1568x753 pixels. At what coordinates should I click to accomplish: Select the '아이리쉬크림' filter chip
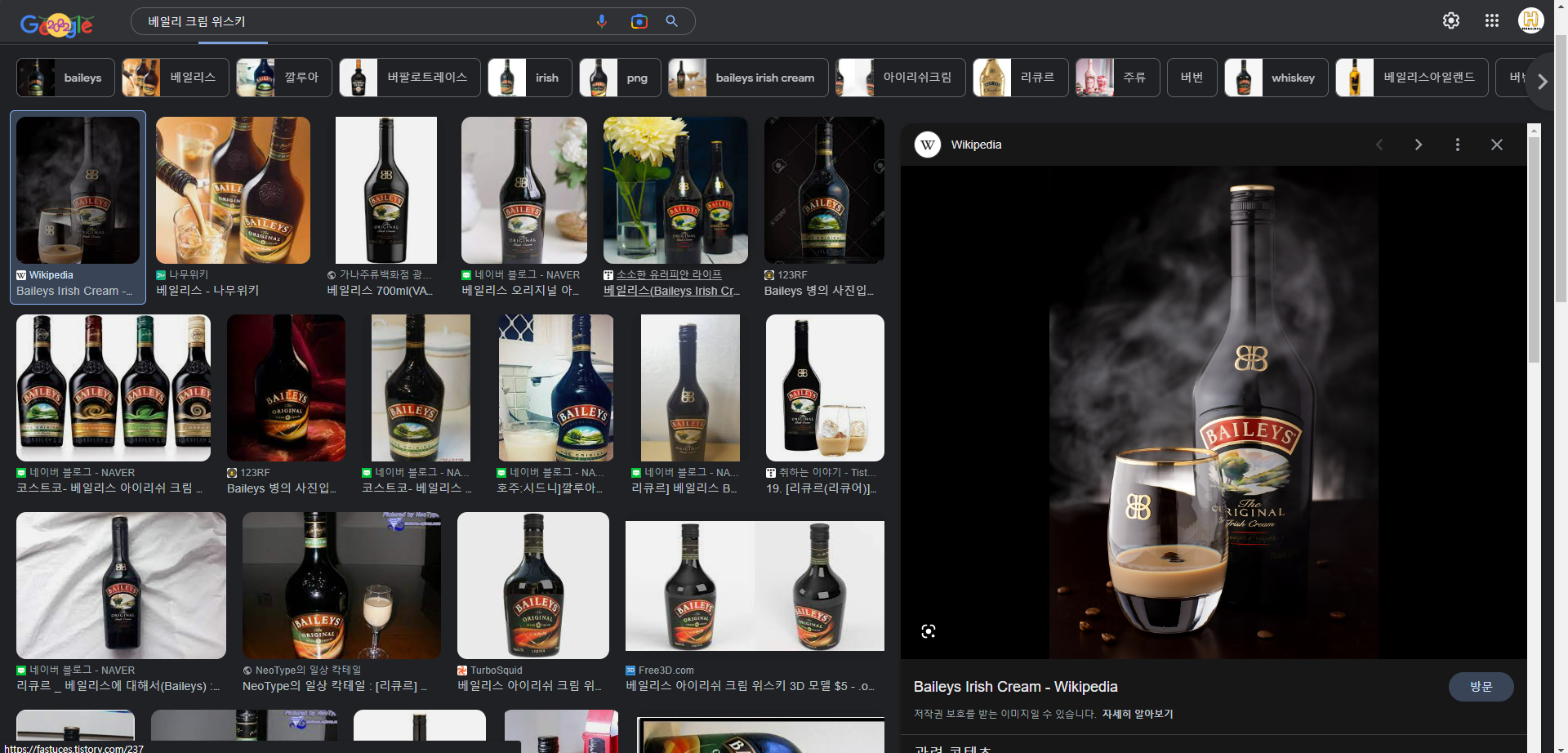coord(901,78)
